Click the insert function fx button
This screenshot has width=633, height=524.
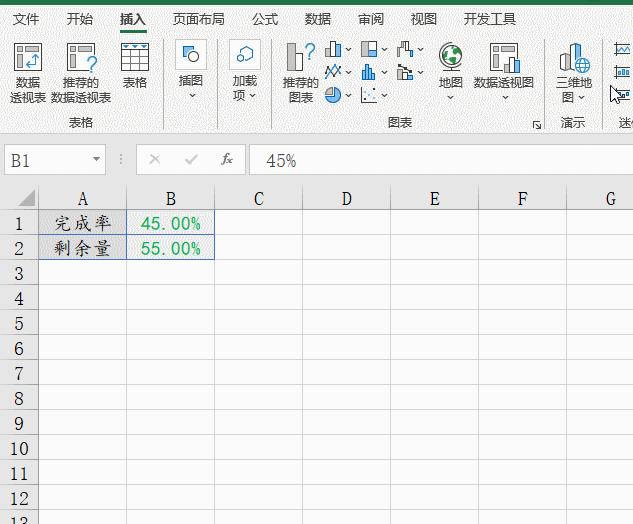[x=227, y=159]
